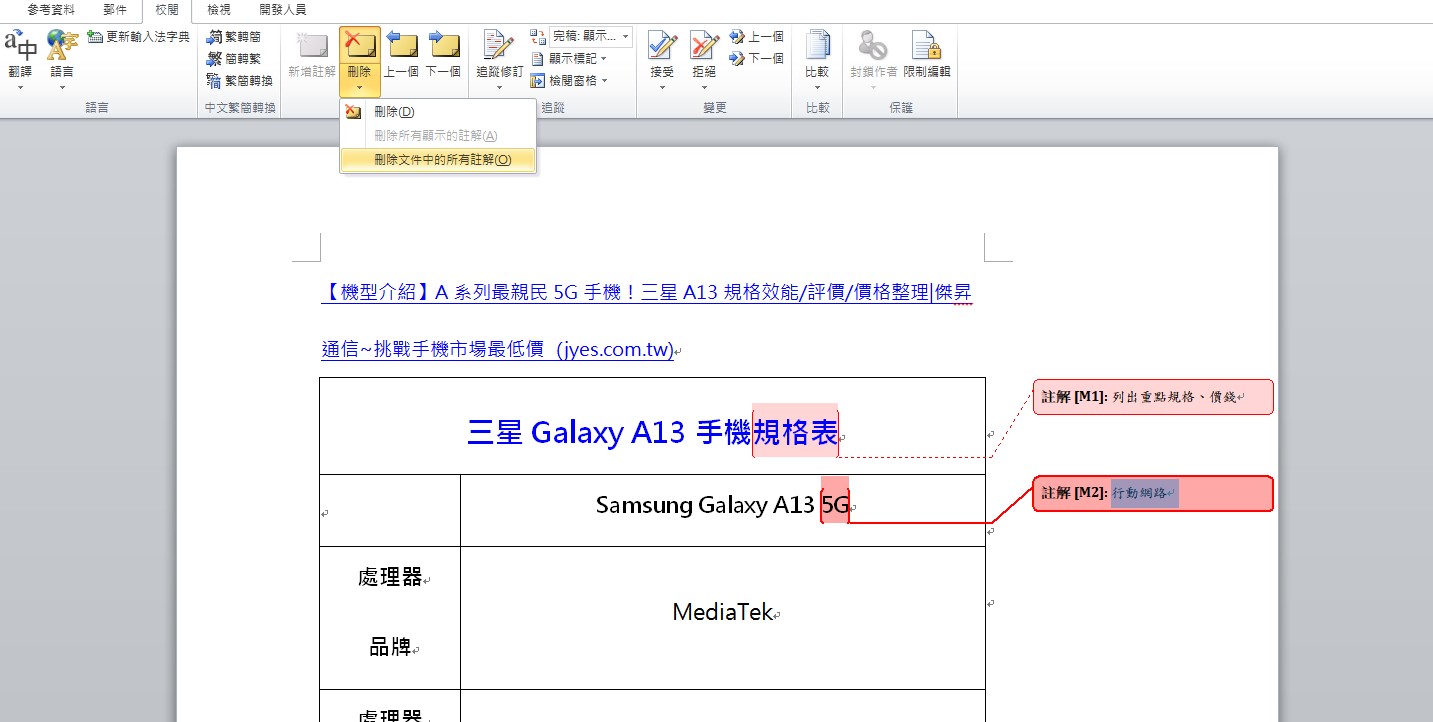Jump to next change in 變更 group
The width and height of the screenshot is (1433, 722).
[757, 59]
